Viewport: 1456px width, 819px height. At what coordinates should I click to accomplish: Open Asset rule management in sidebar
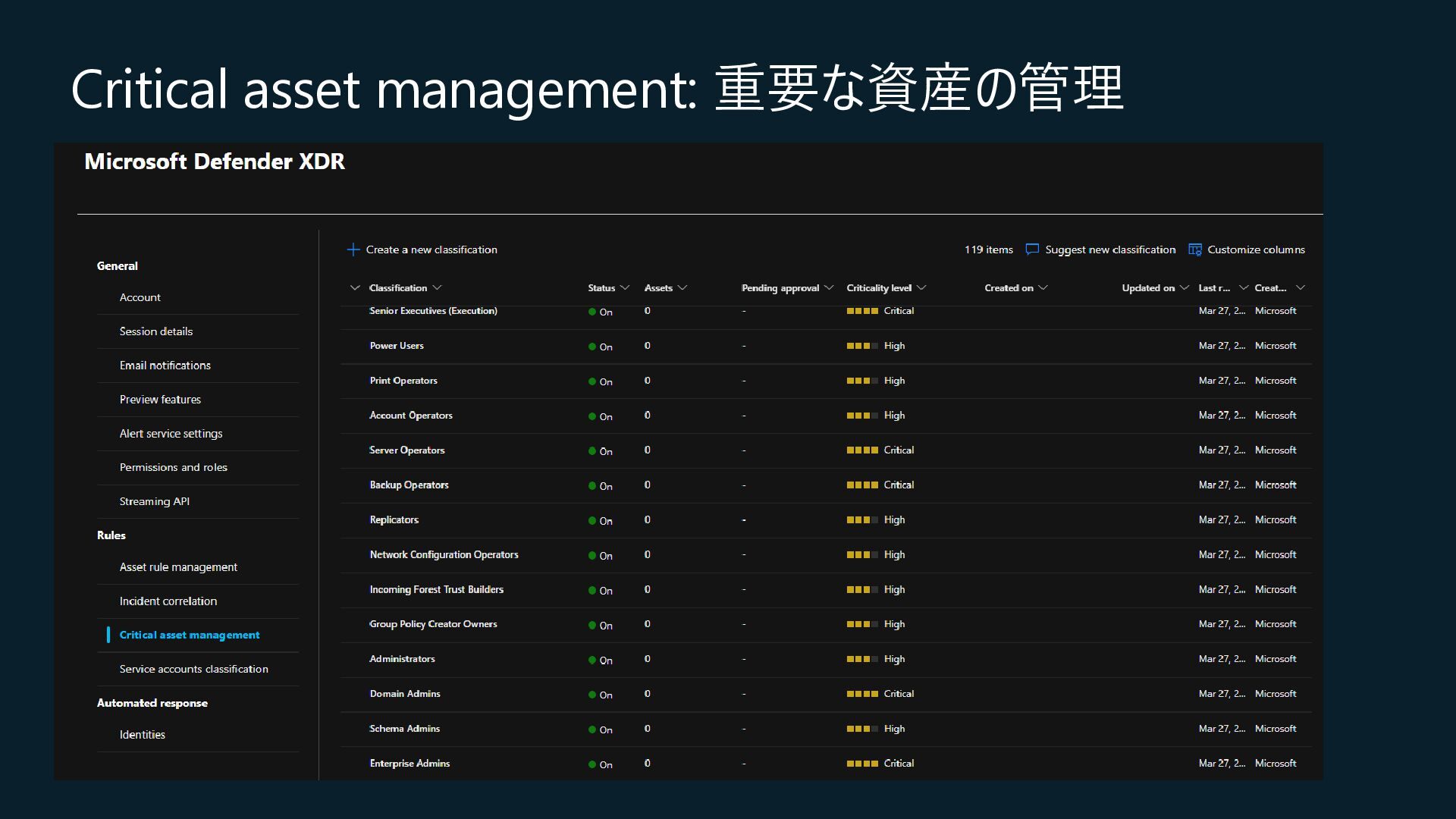click(178, 567)
